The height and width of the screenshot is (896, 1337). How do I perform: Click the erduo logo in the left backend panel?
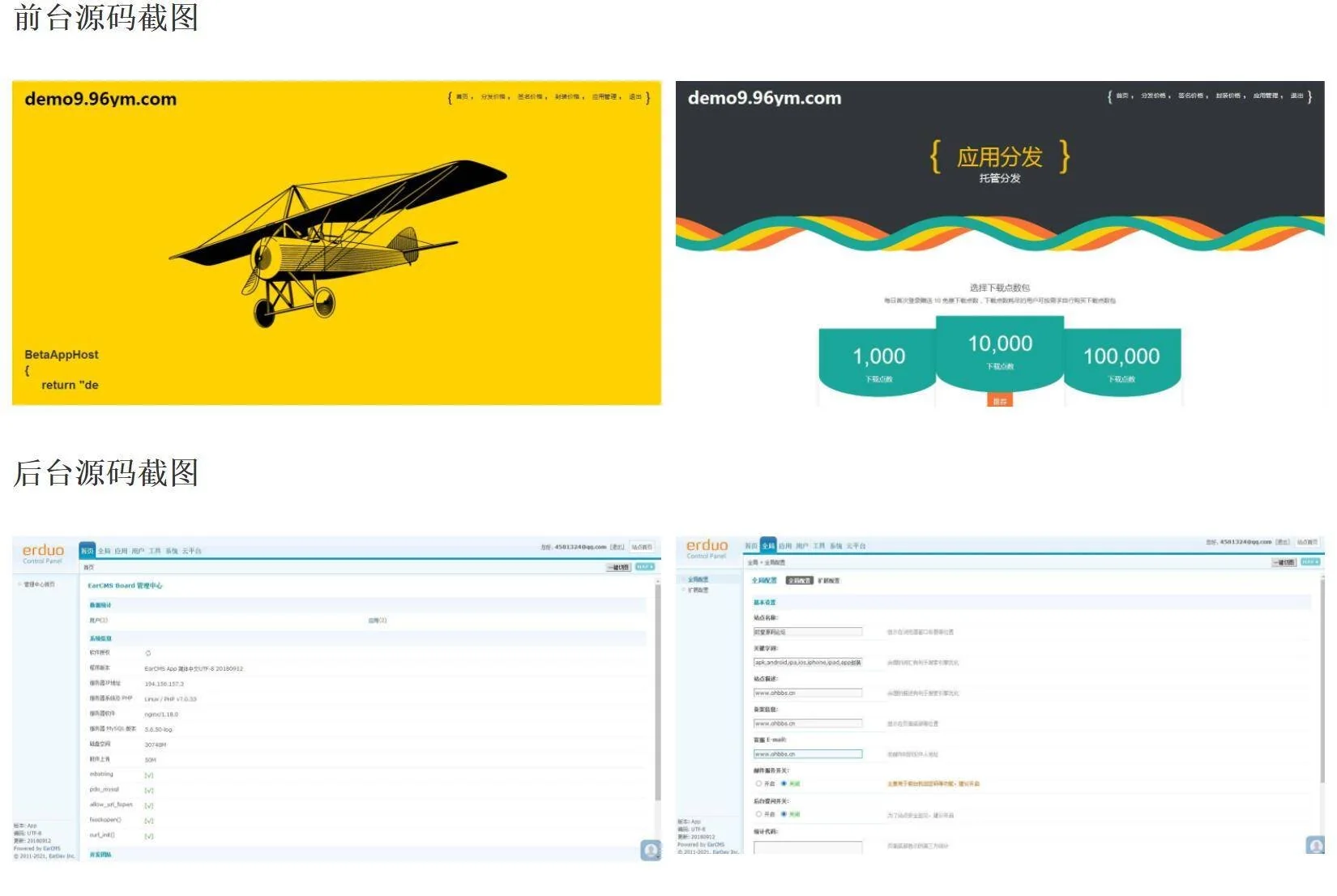coord(43,552)
